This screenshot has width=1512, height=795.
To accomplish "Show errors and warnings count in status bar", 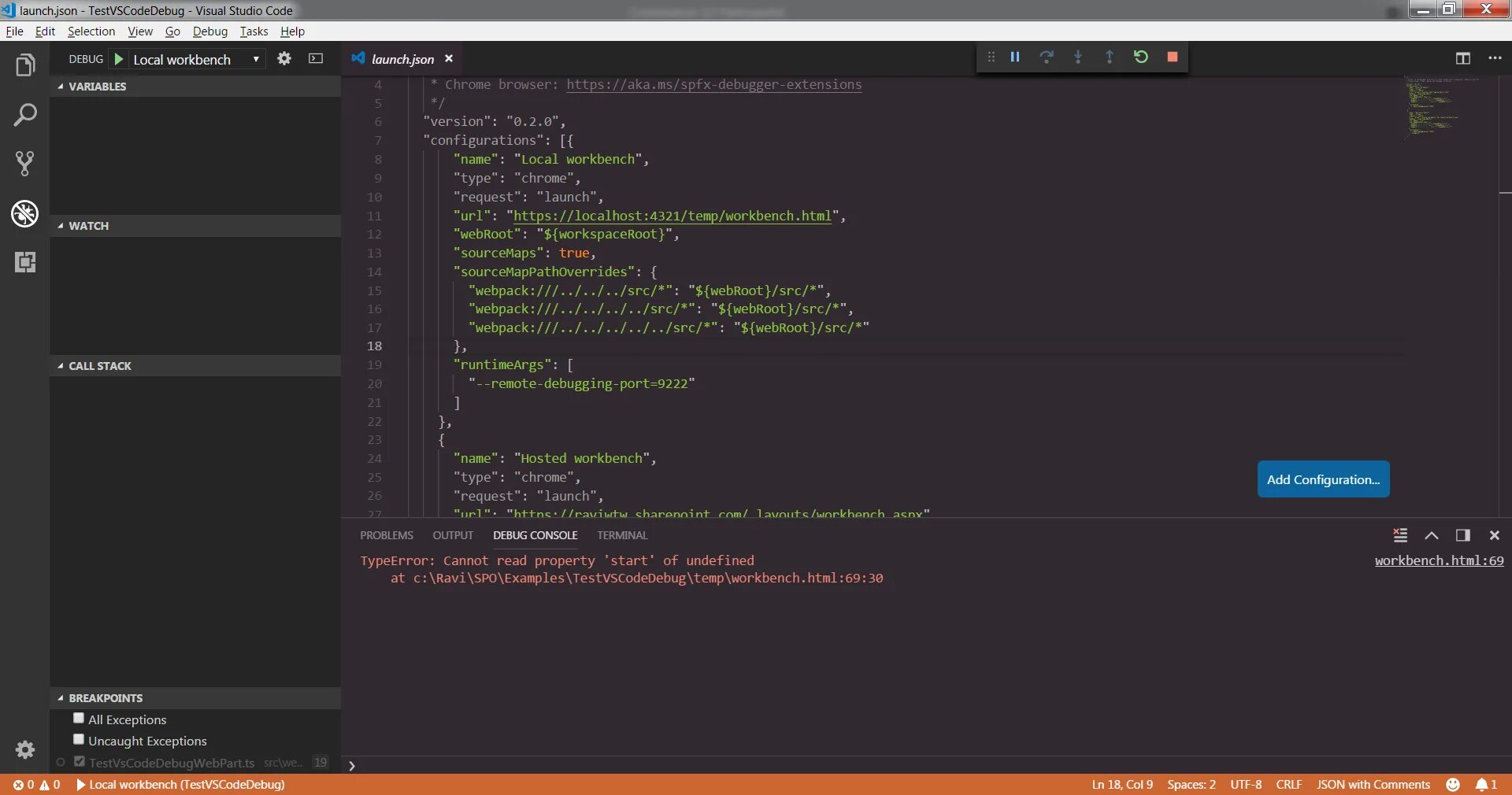I will click(x=37, y=785).
